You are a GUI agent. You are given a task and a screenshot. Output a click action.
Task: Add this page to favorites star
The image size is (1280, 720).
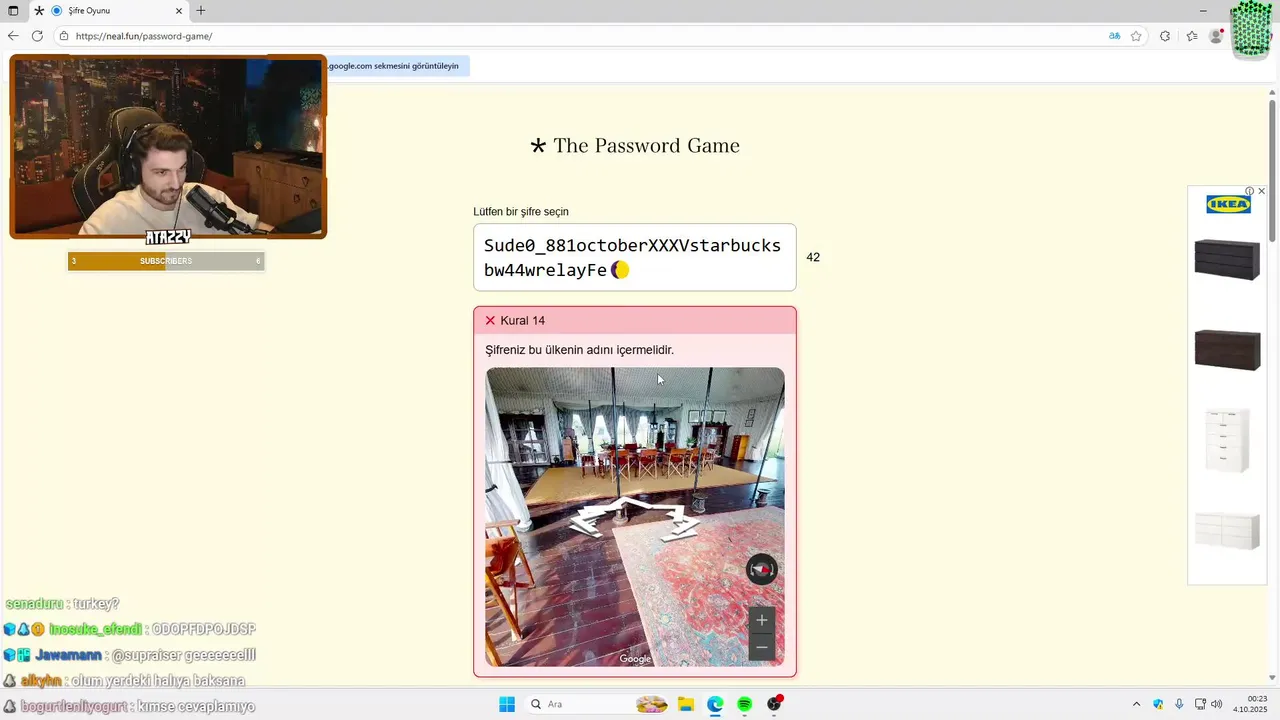click(1136, 36)
